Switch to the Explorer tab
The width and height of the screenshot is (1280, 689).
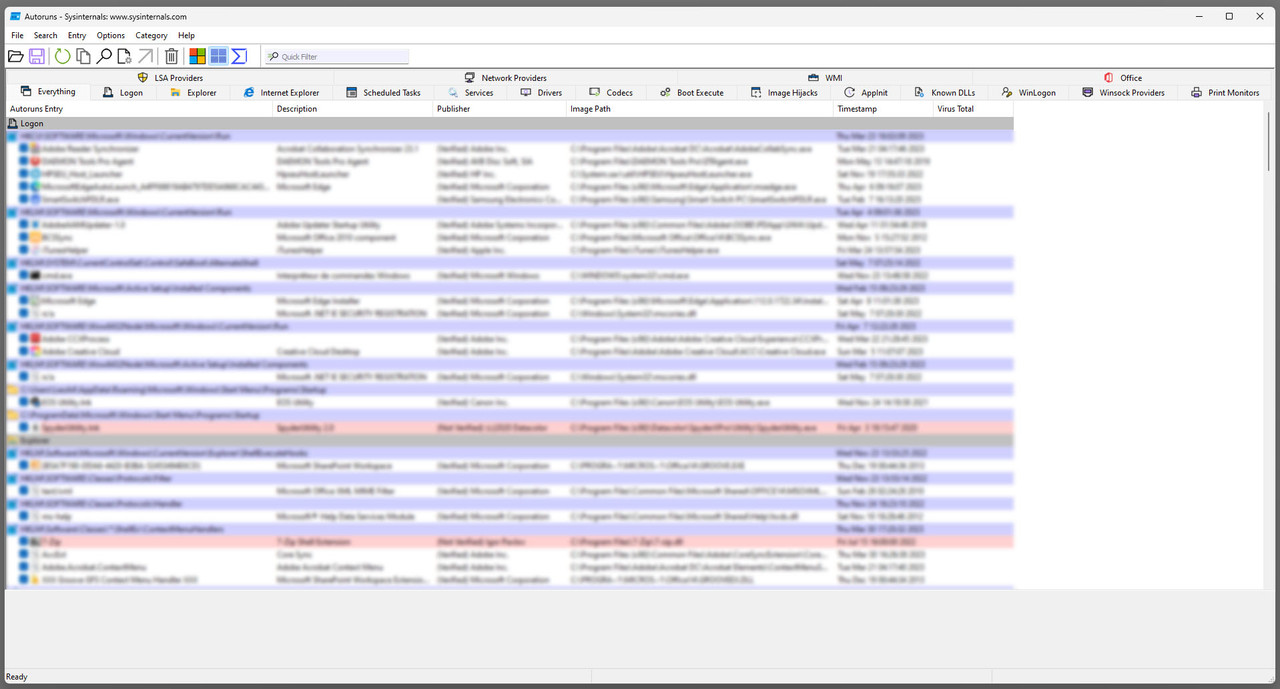coord(192,93)
